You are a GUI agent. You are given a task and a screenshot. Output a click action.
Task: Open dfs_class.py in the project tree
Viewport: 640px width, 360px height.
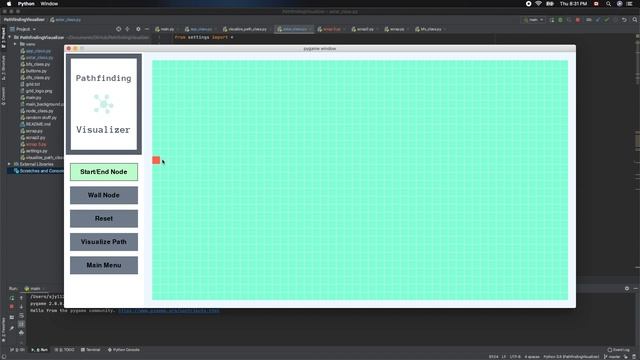pyautogui.click(x=35, y=78)
